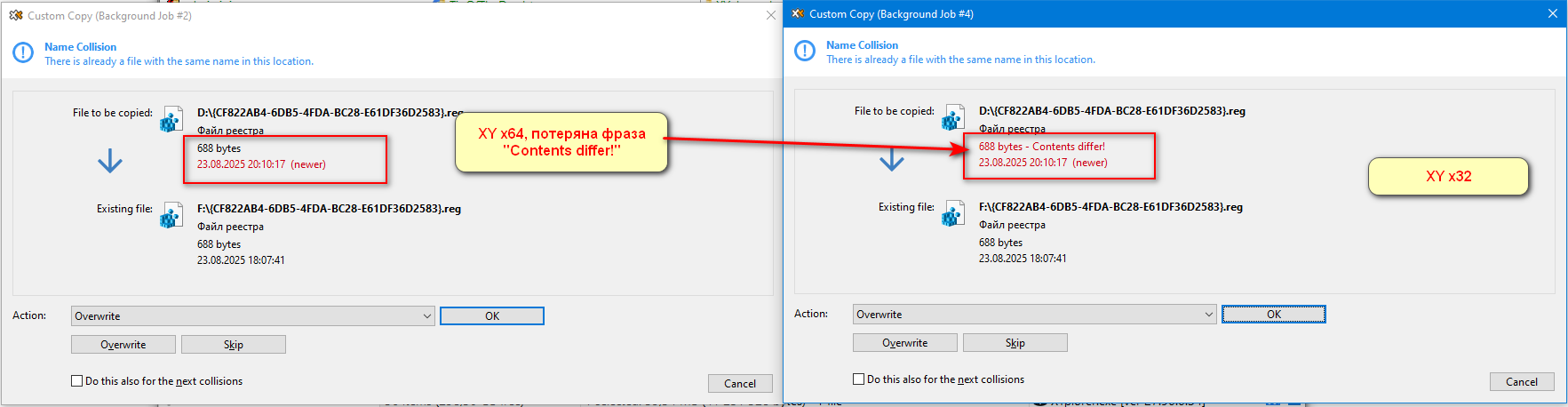Screen dimensions: 1568x407
Task: Click '688 bytes - Contents differ!' text in Job #4
Action: pos(1042,147)
